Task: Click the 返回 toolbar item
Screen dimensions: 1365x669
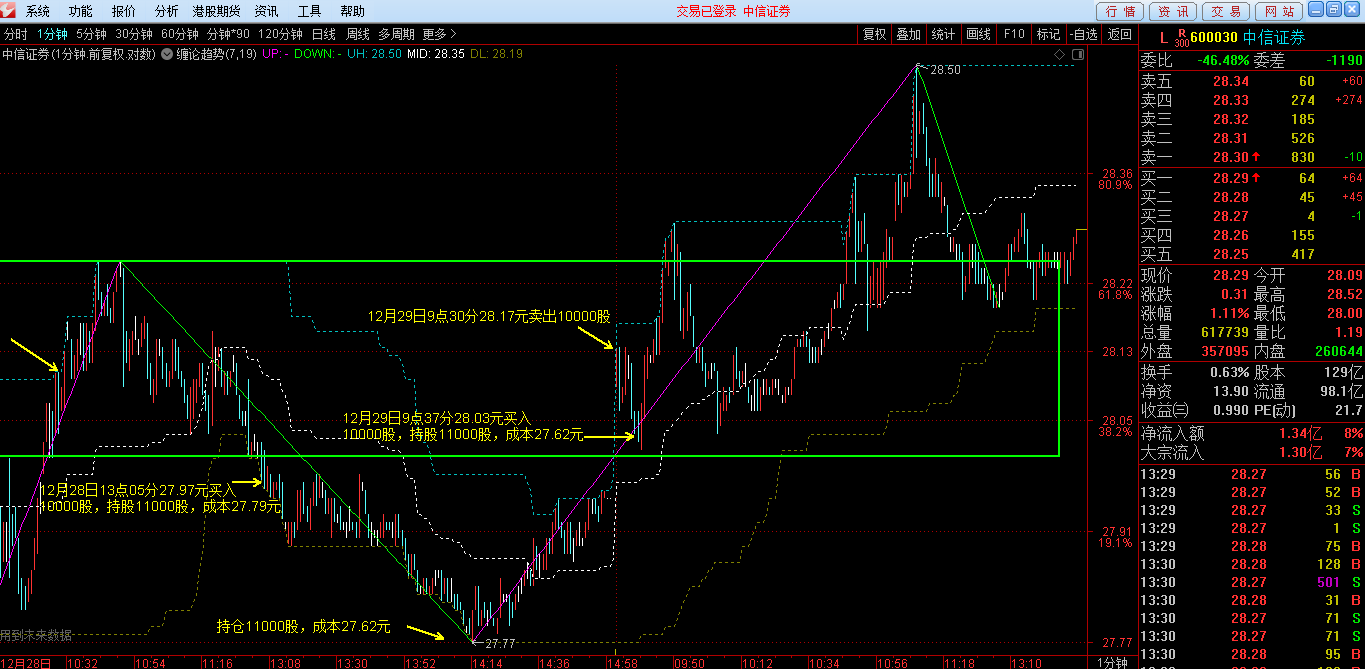Action: [1120, 34]
